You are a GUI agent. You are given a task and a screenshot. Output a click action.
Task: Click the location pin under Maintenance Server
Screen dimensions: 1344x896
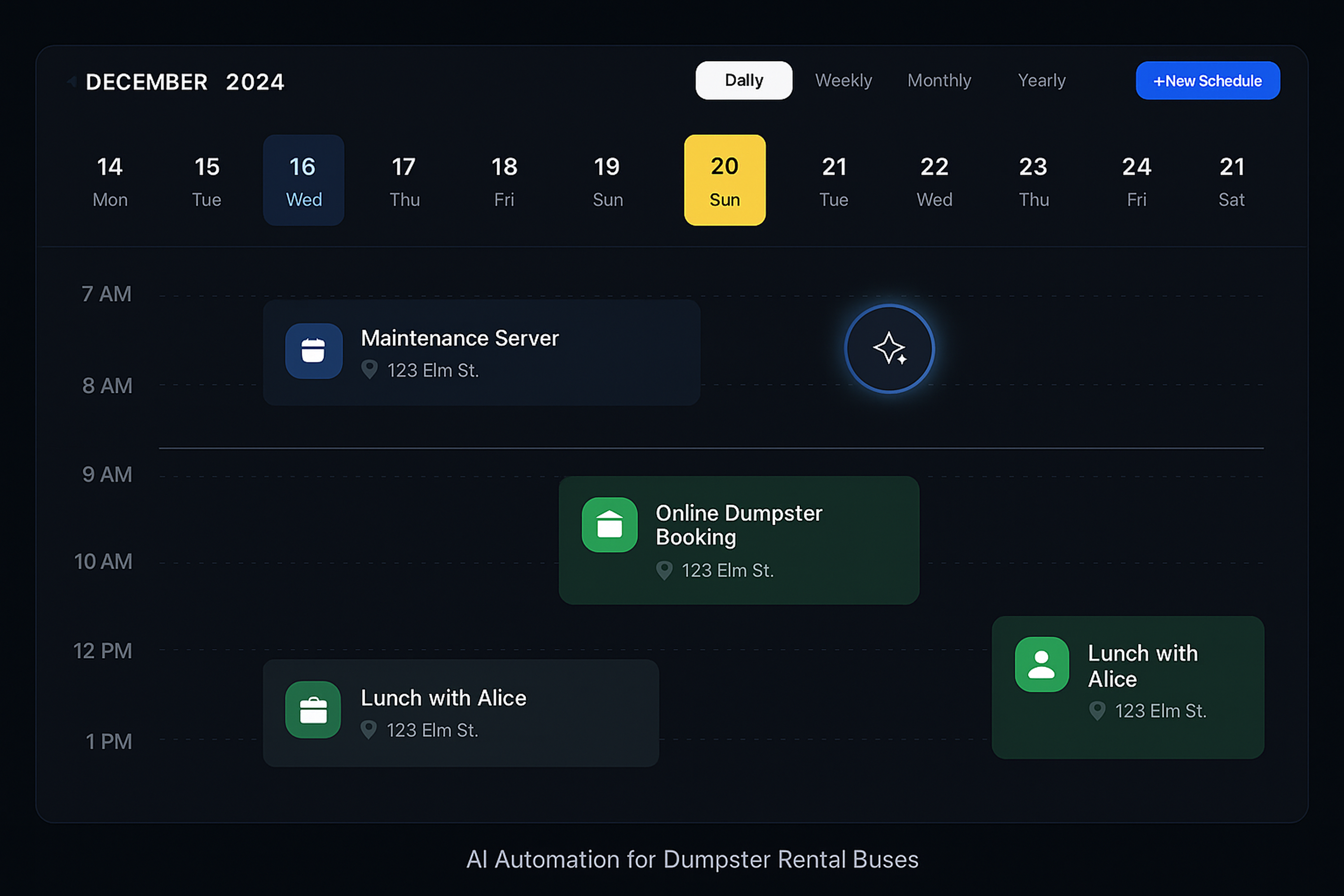coord(371,370)
